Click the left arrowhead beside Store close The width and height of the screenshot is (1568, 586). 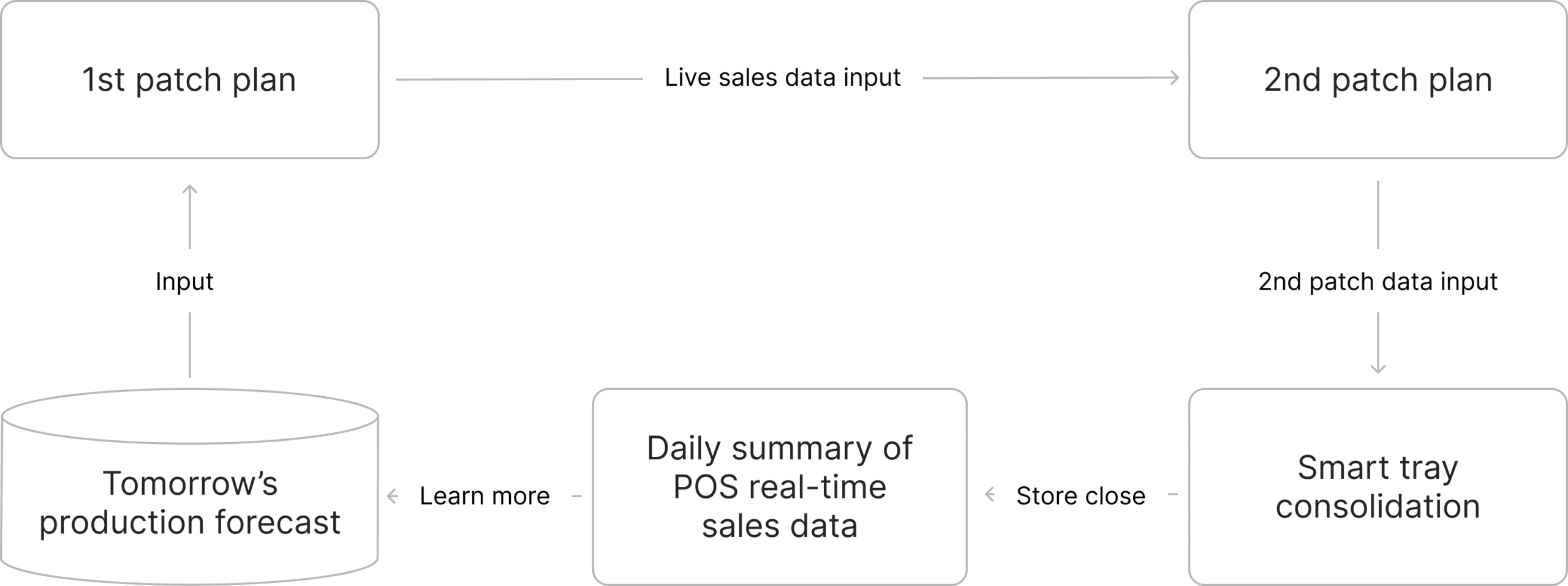(x=990, y=495)
